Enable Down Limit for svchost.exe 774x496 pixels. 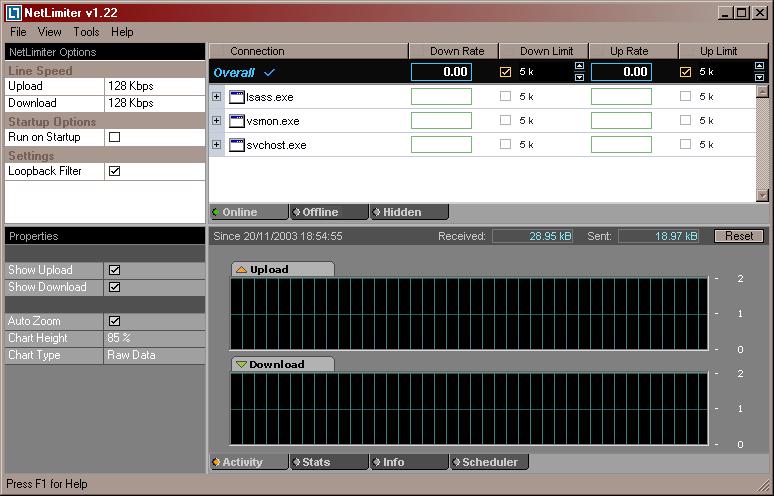pos(505,144)
